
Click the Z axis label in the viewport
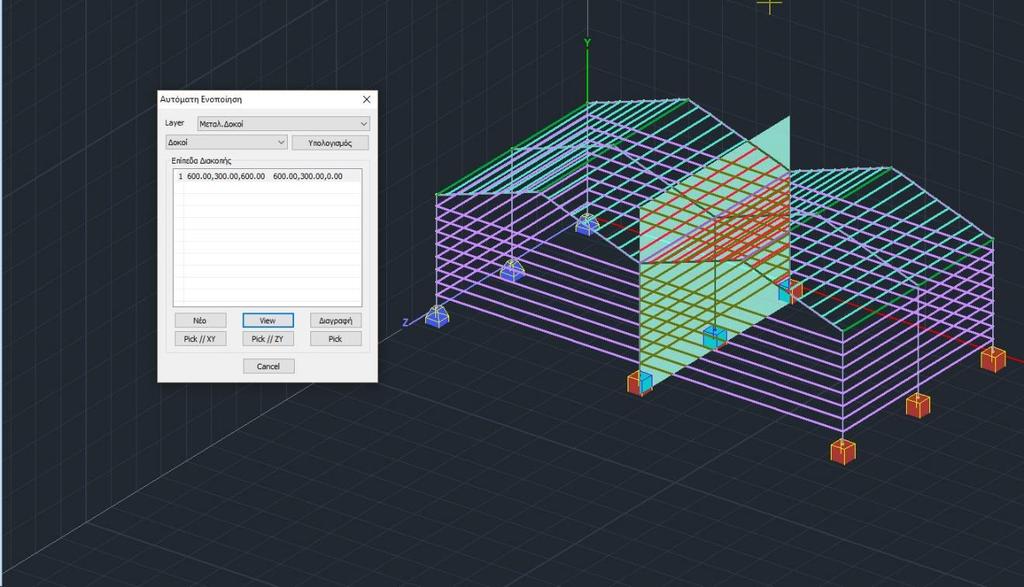point(406,322)
